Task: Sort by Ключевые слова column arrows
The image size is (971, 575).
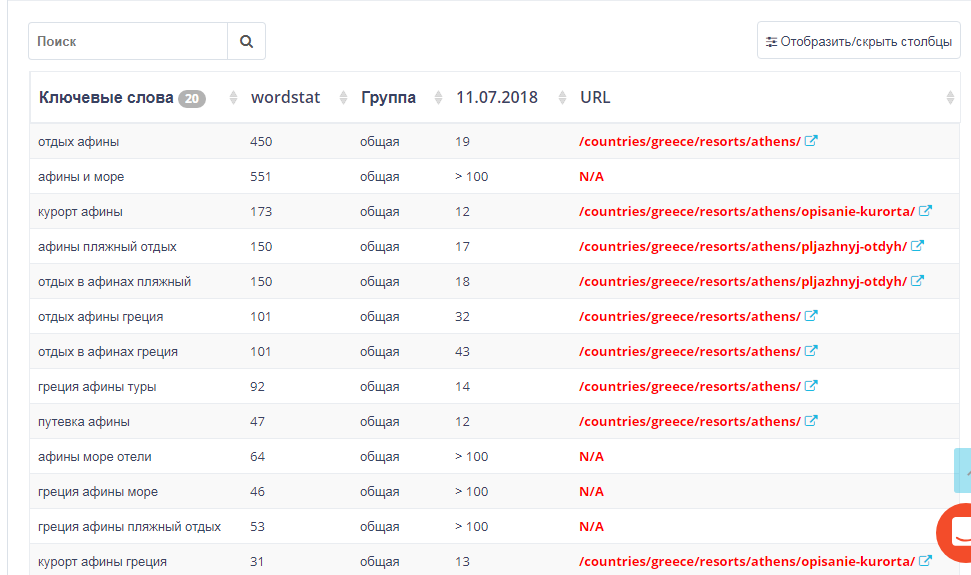Action: (233, 98)
